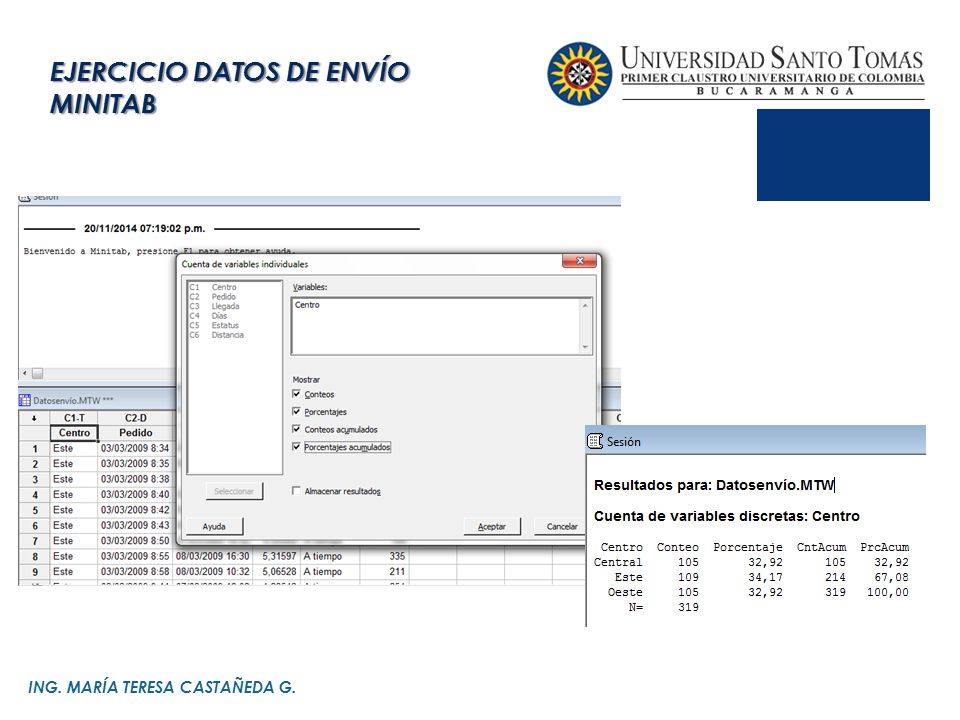Enable Almacenar resultados checkbox
The image size is (960, 720).
[296, 490]
